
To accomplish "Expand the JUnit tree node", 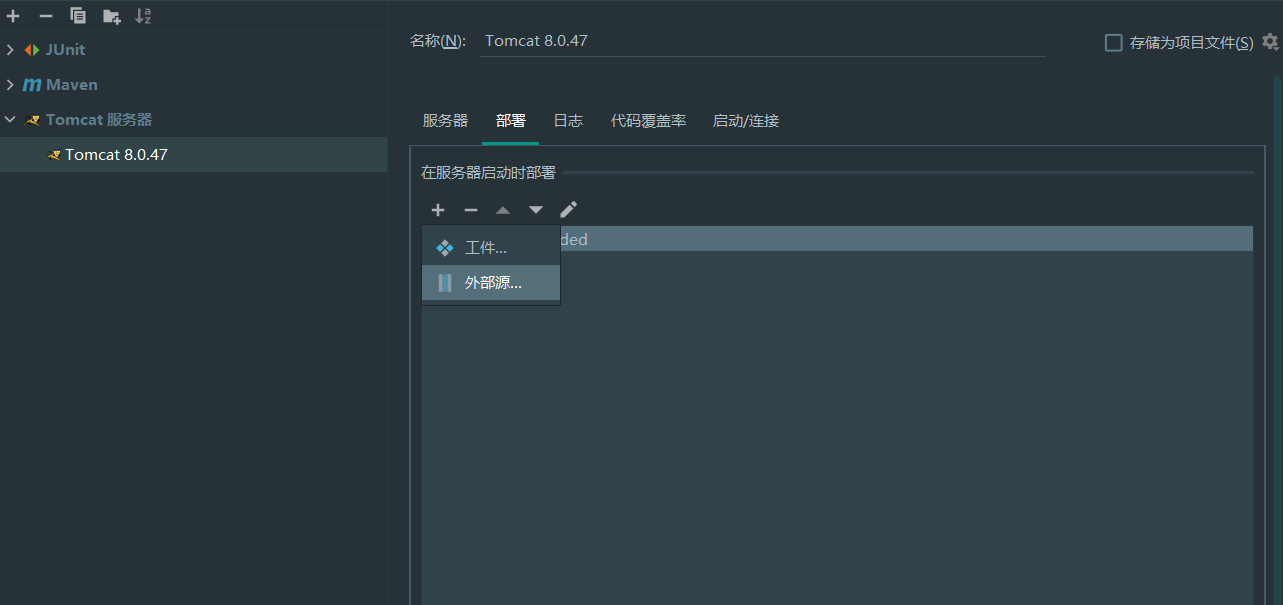I will click(10, 50).
